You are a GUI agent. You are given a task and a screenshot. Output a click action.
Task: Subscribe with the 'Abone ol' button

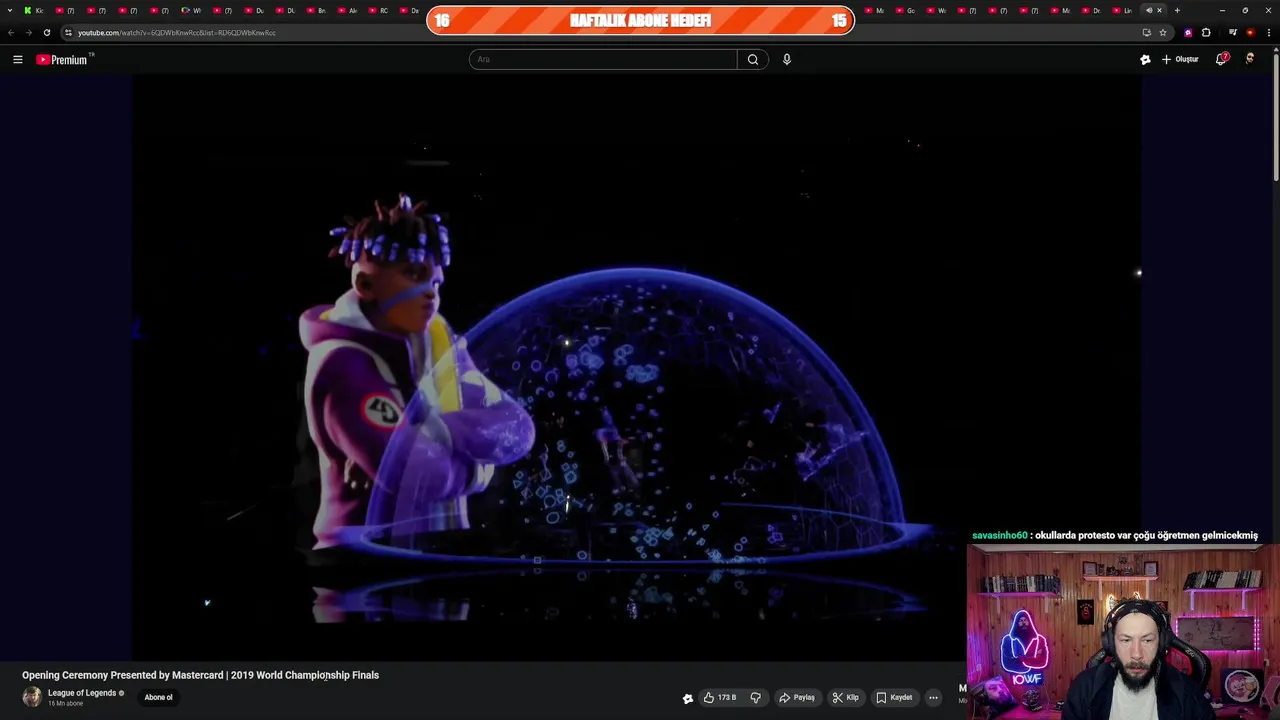[x=158, y=697]
